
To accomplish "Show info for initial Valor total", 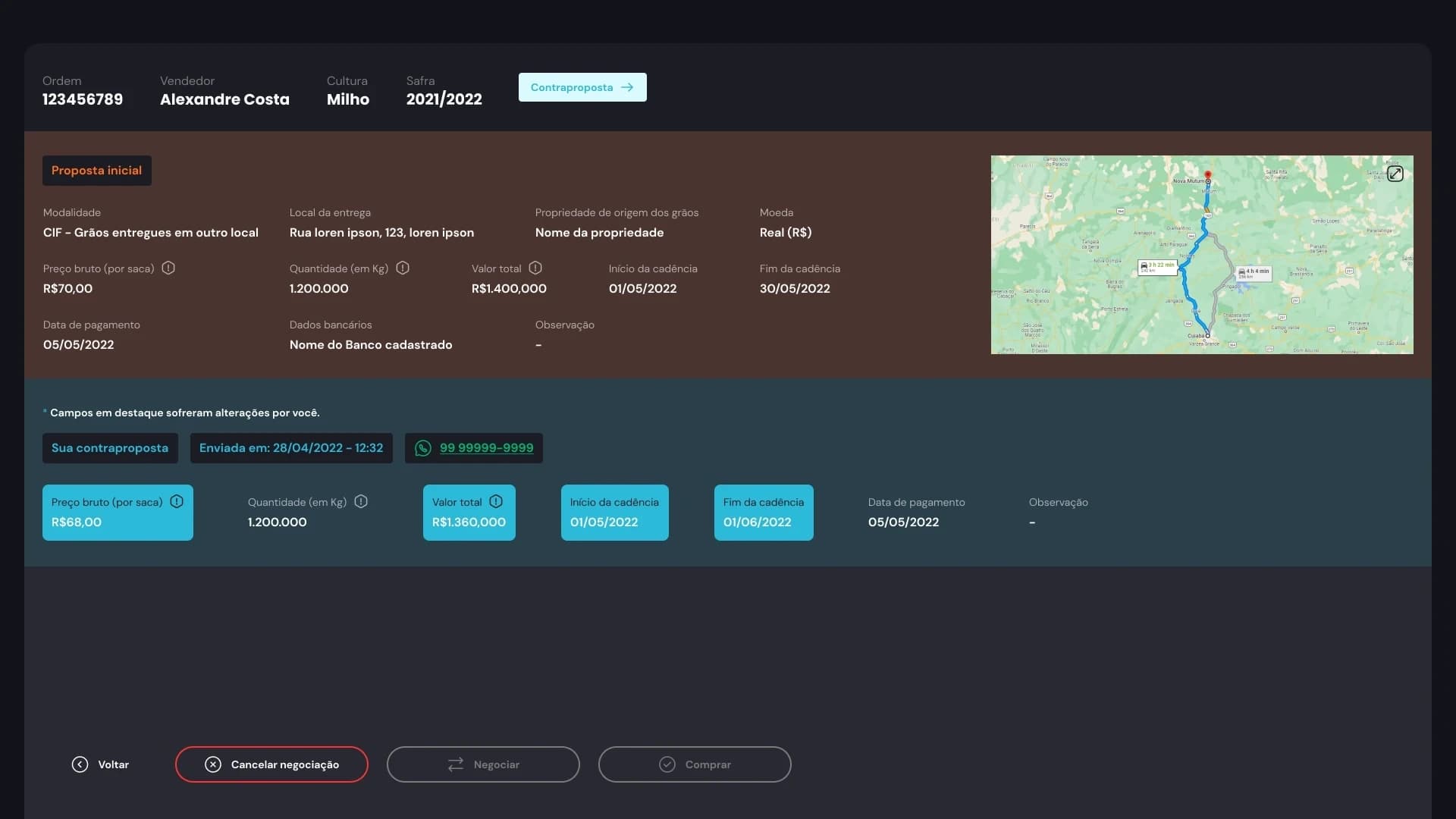I will pyautogui.click(x=535, y=268).
